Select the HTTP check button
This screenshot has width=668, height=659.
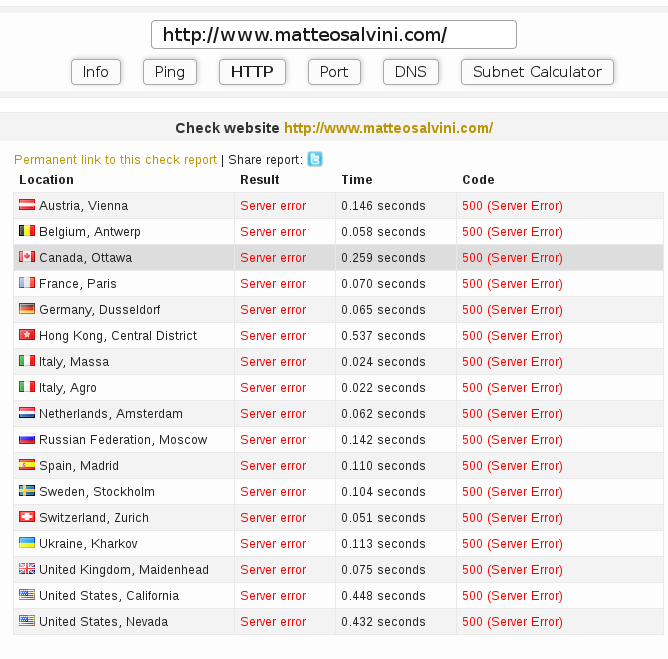[x=252, y=72]
